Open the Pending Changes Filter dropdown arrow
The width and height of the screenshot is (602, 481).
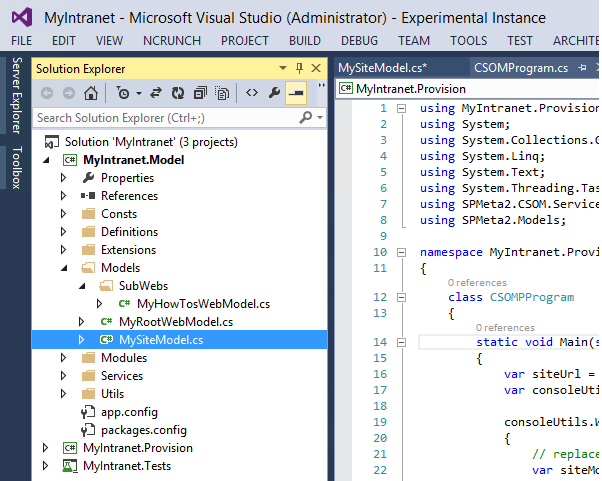click(x=139, y=93)
